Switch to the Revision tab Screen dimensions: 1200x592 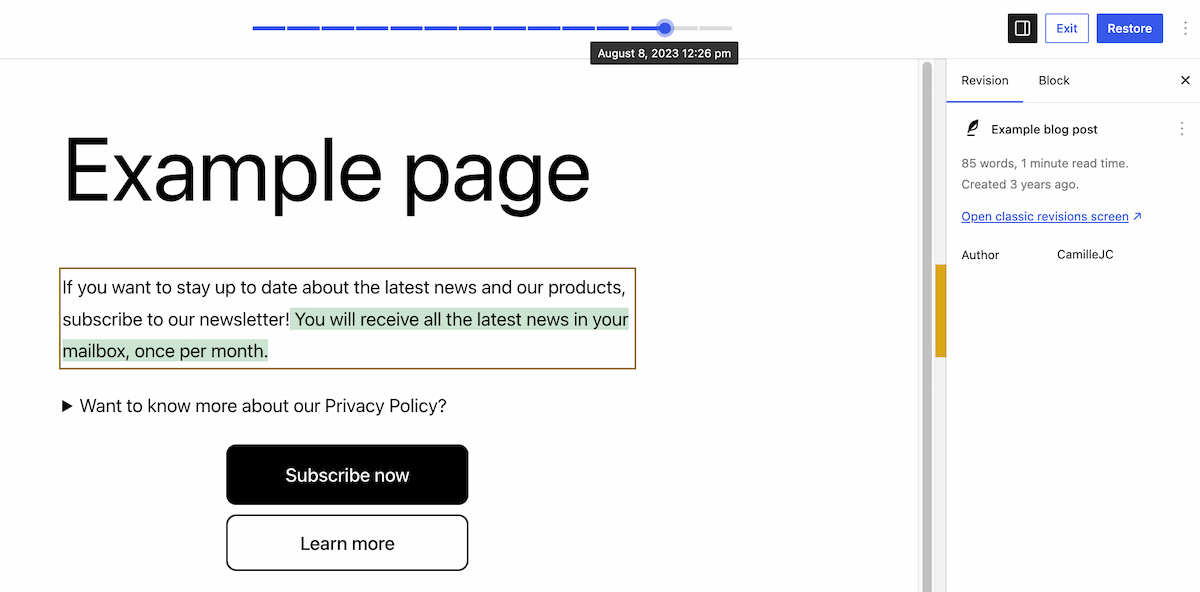[x=985, y=80]
